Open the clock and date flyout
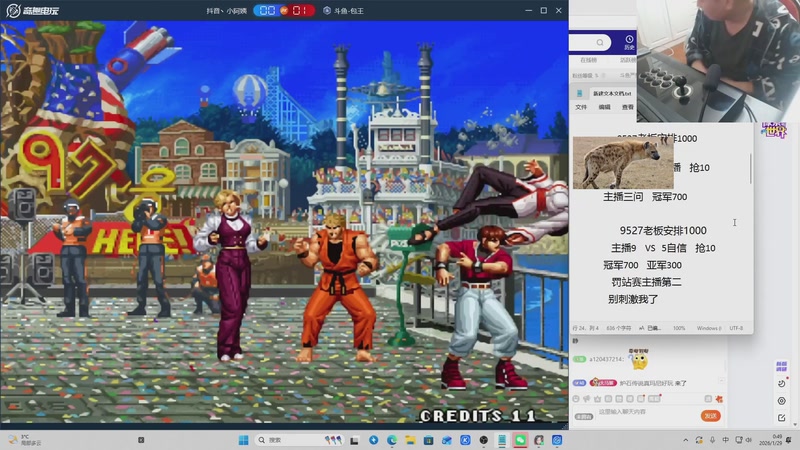Viewport: 800px width, 450px height. 770,440
